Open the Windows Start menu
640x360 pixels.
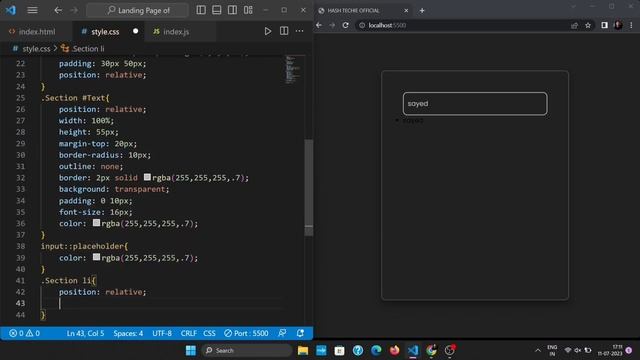(191, 350)
